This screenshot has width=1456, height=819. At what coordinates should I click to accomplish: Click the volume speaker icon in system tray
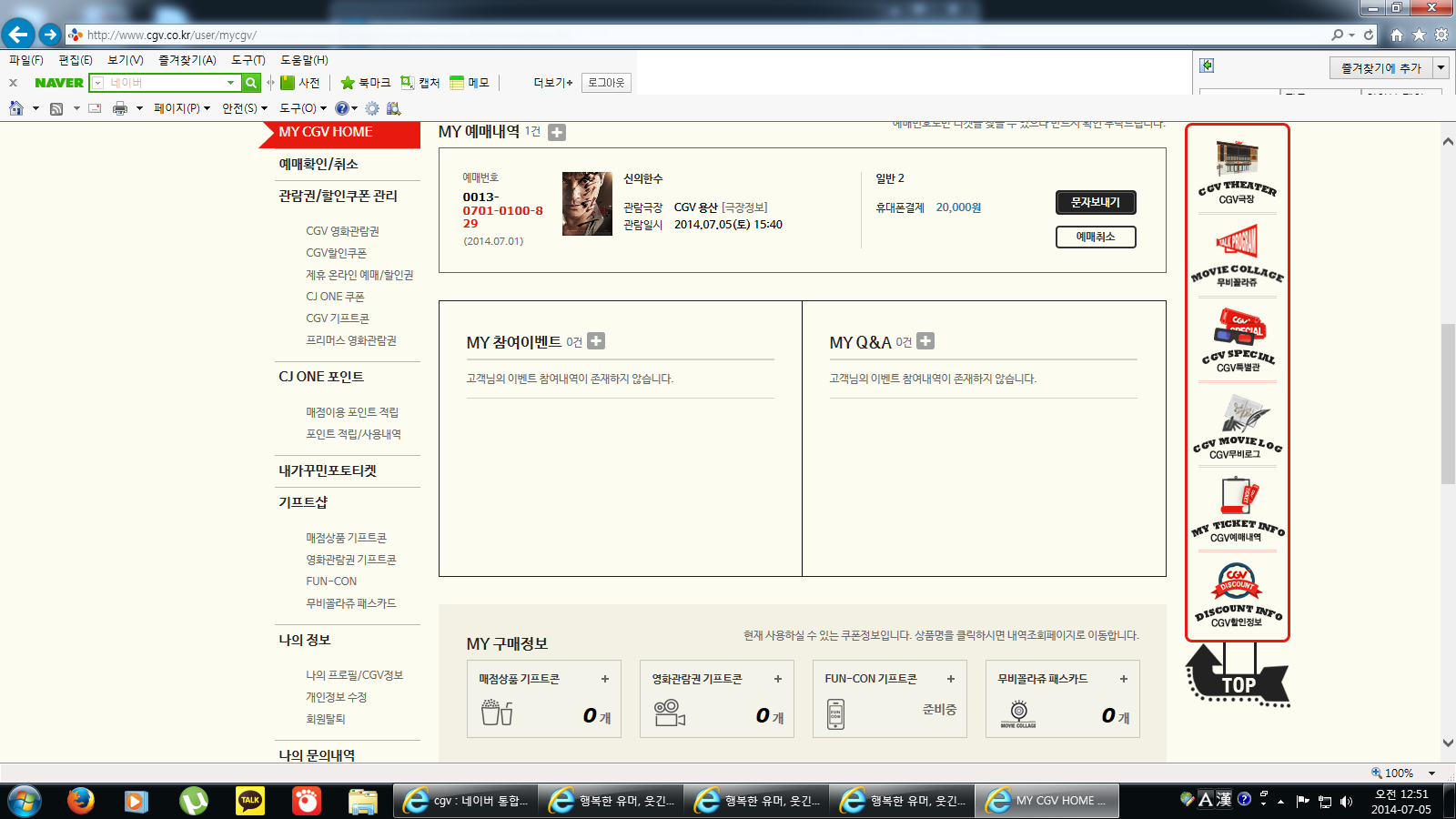pos(1347,801)
